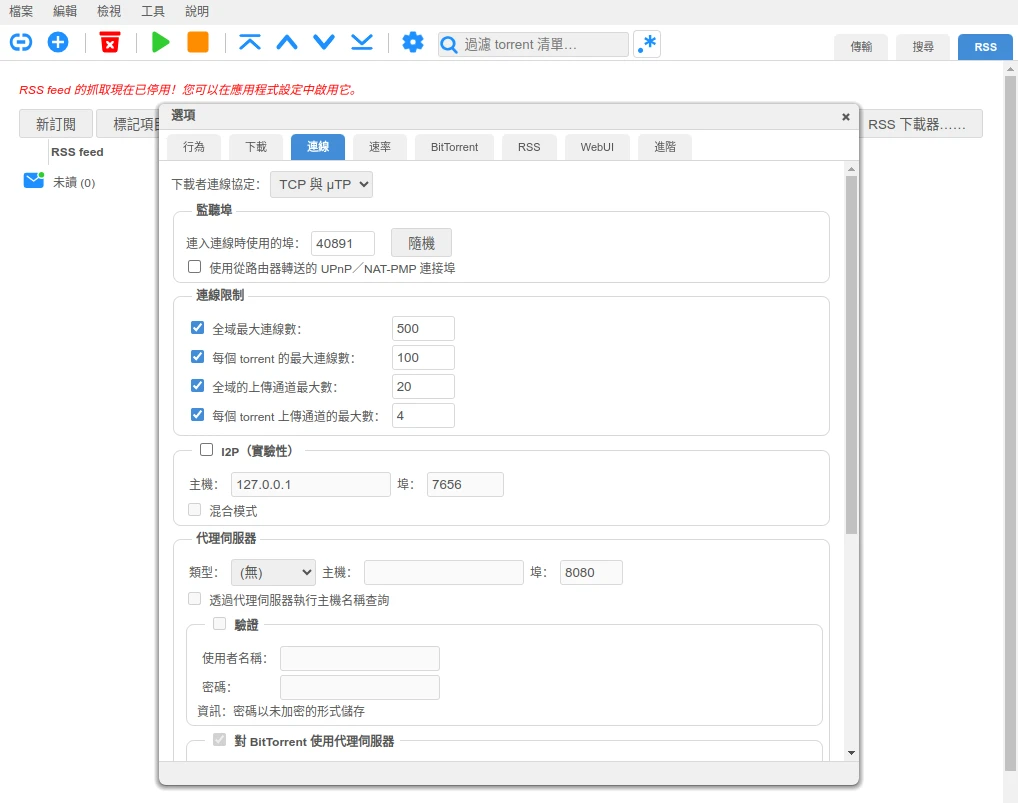
Task: Click the 隨機 port button
Action: pos(421,243)
